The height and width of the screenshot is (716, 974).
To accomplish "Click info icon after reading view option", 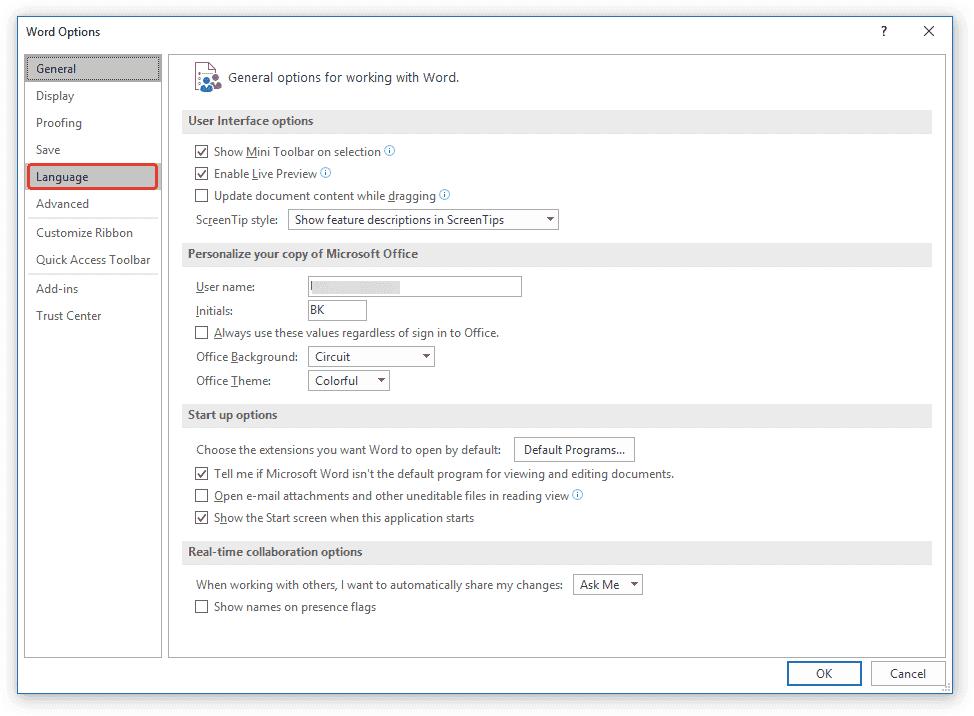I will point(577,495).
